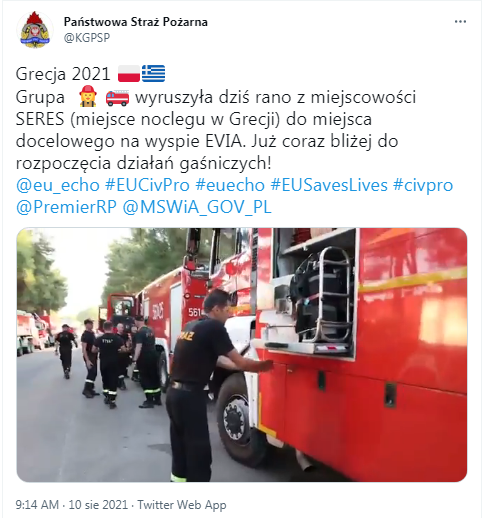Click the fire engine emoji
The width and height of the screenshot is (482, 518).
(x=117, y=97)
